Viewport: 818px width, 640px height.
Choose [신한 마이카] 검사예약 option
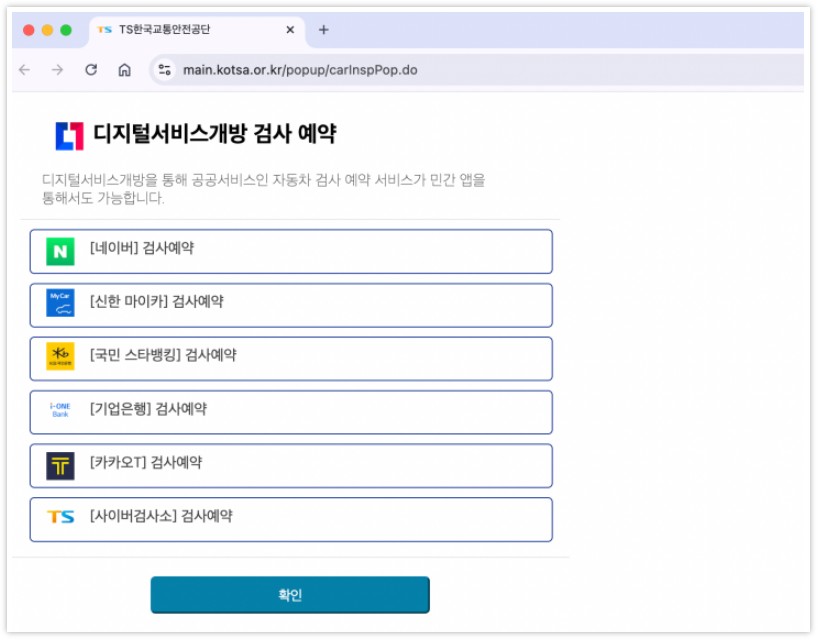click(291, 305)
